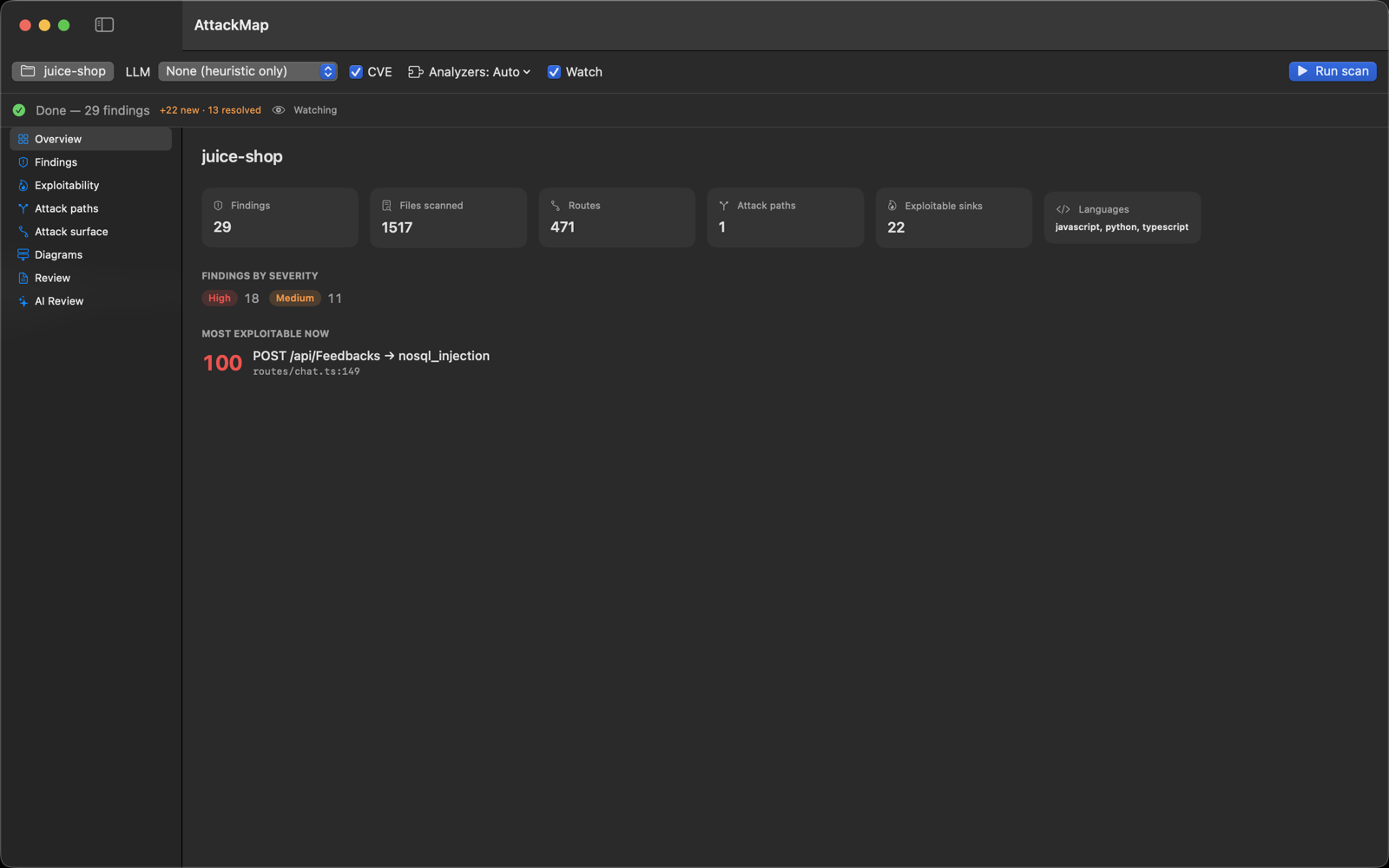Click the Findings shield icon
1389x868 pixels.
coord(23,162)
